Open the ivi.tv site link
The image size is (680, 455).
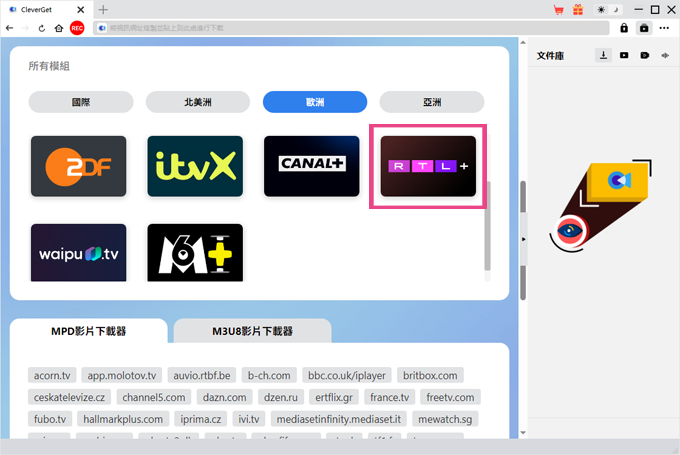pyautogui.click(x=249, y=419)
